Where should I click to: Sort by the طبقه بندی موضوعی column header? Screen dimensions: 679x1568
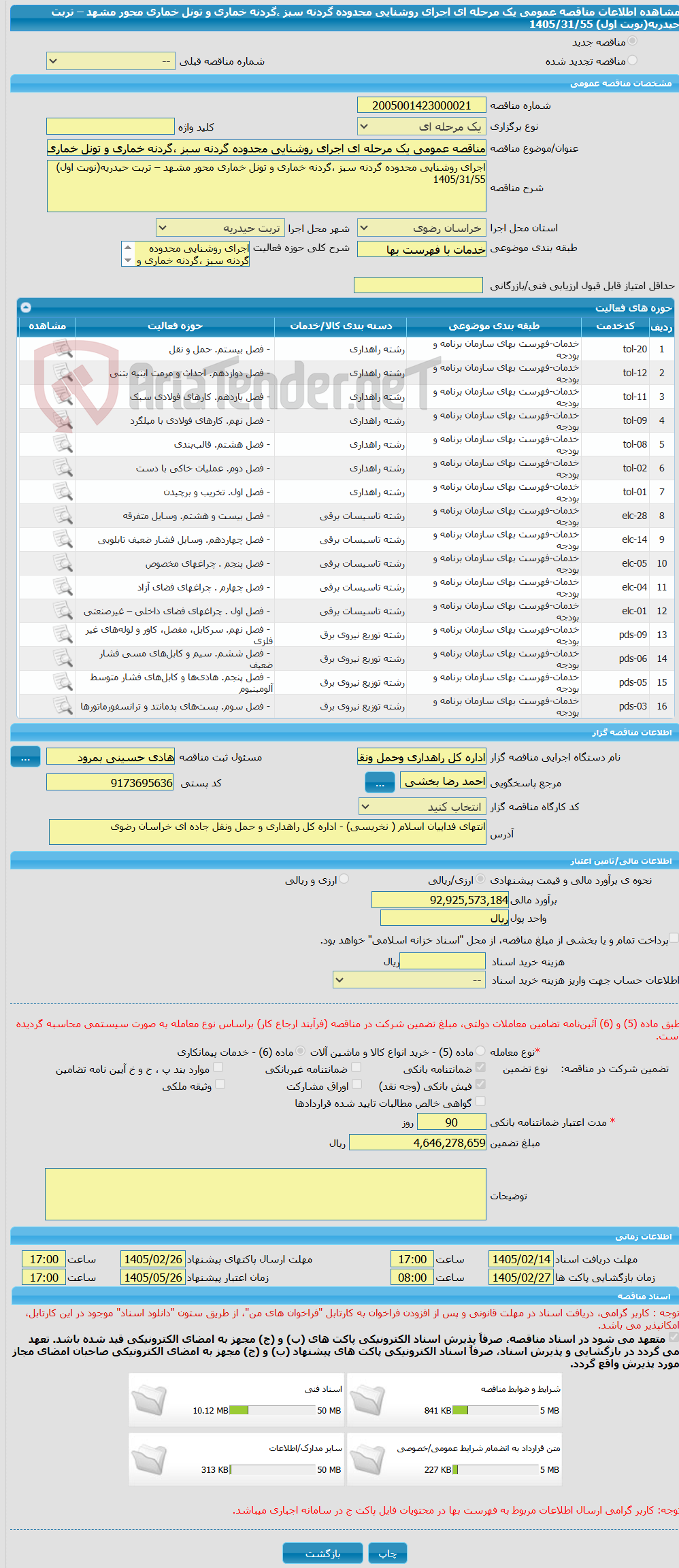(495, 326)
